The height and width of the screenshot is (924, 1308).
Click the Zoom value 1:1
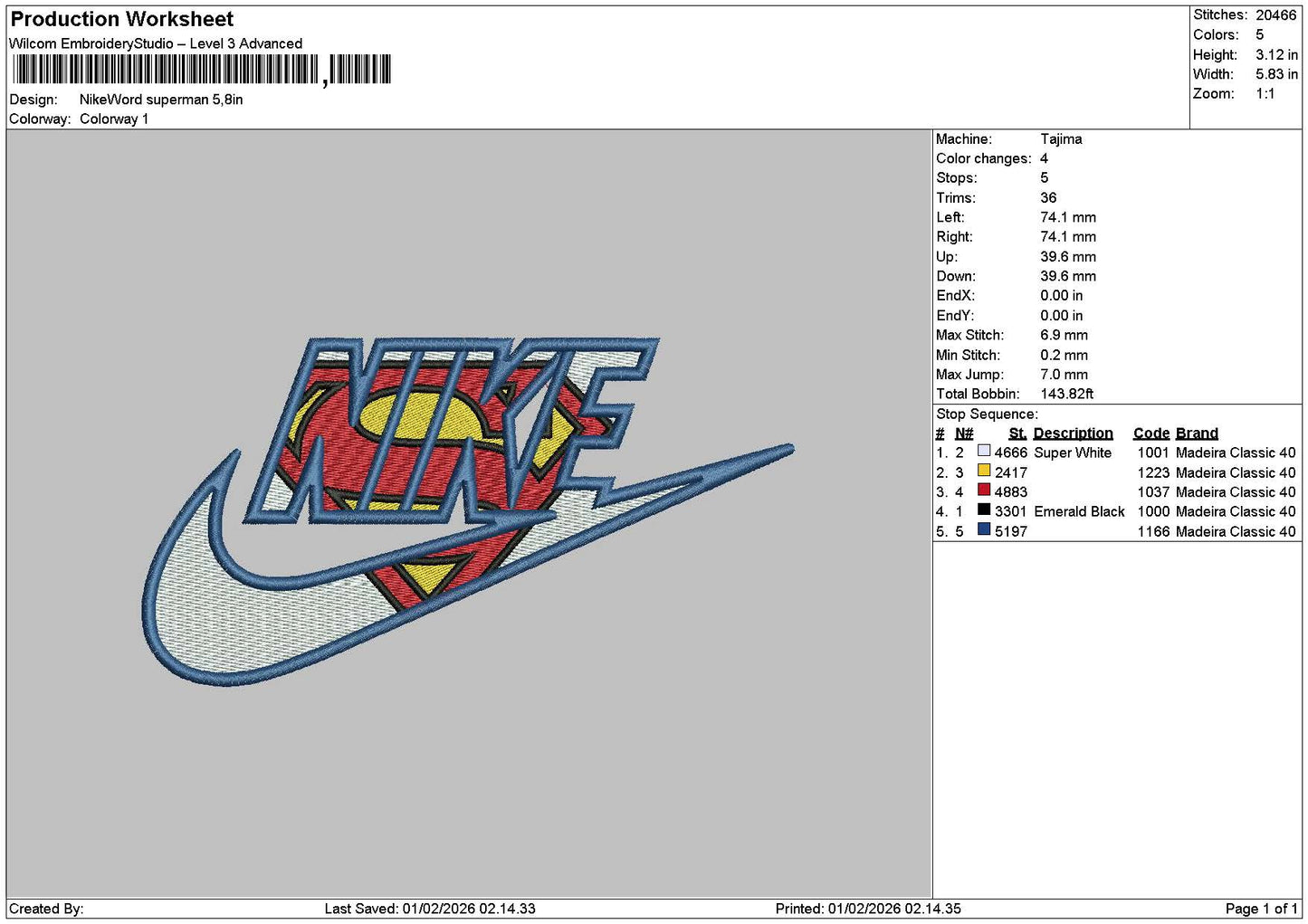1265,94
